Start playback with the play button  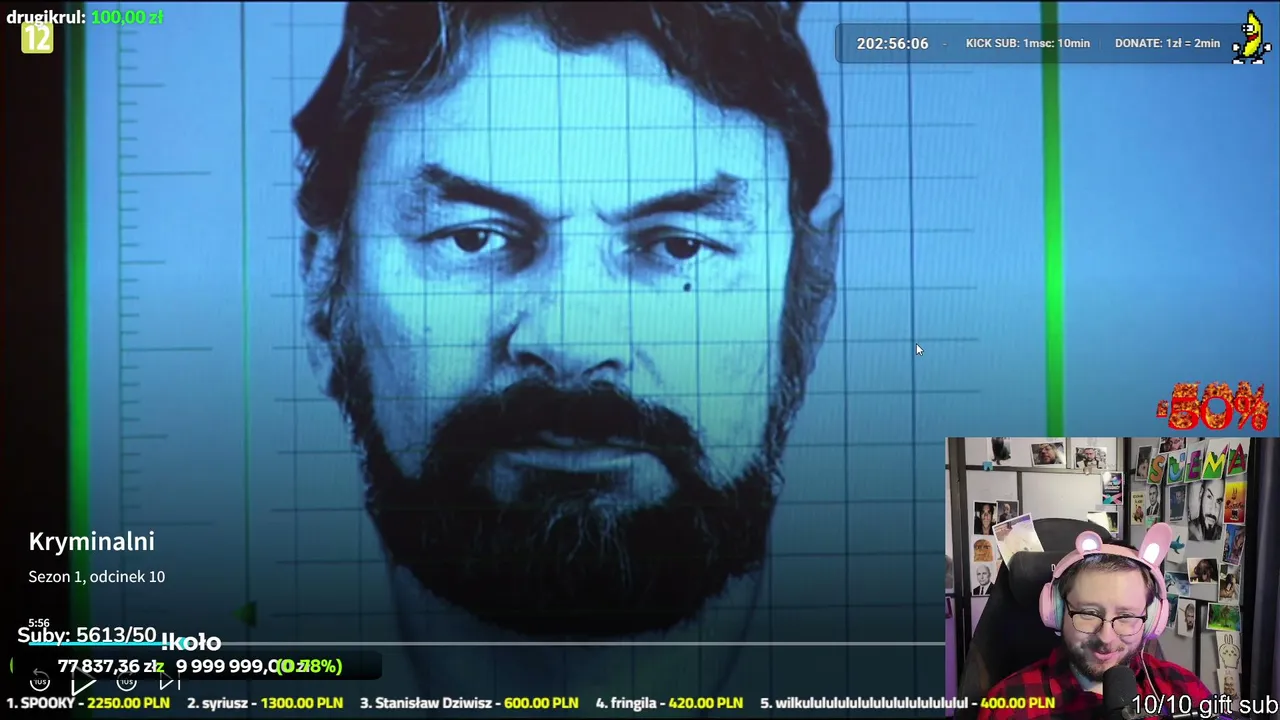pyautogui.click(x=83, y=684)
